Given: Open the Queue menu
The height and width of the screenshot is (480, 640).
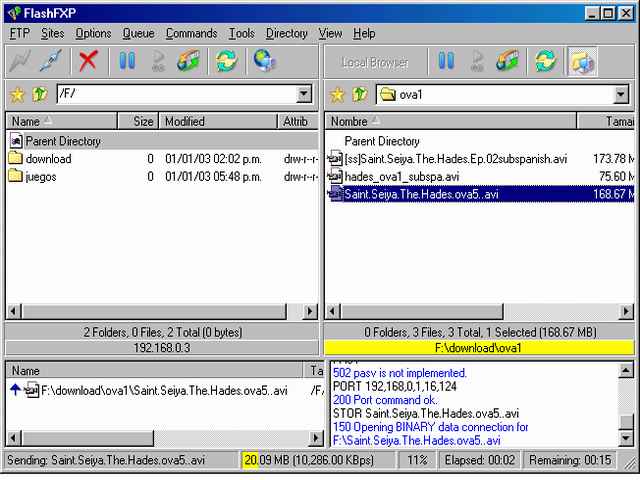Looking at the screenshot, I should click(x=138, y=33).
